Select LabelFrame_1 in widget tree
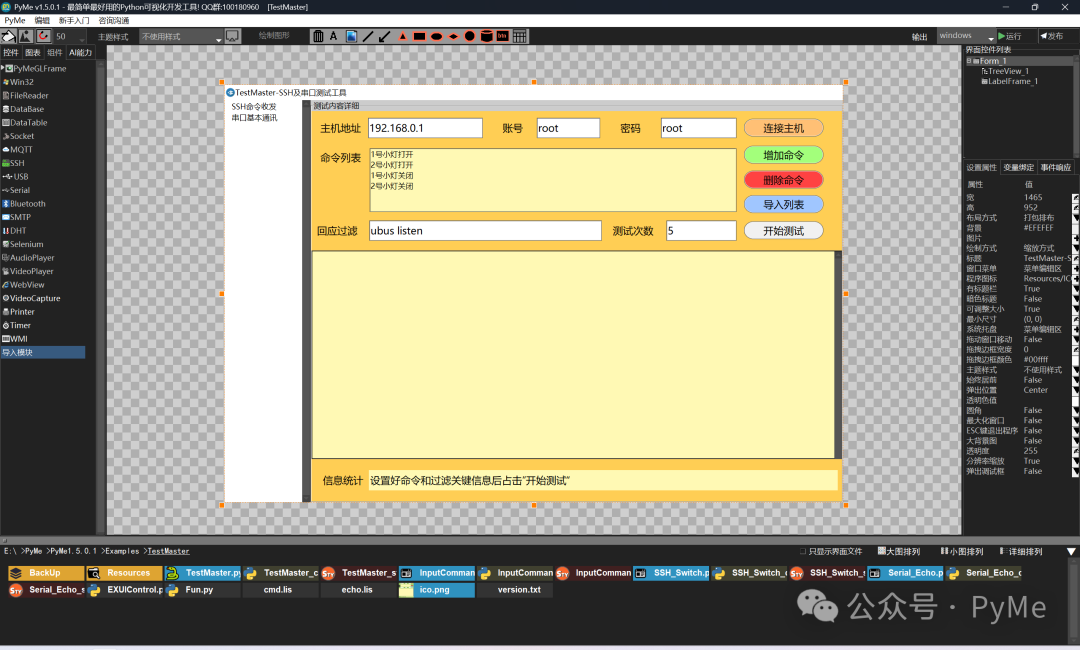Image resolution: width=1080 pixels, height=650 pixels. point(1012,81)
